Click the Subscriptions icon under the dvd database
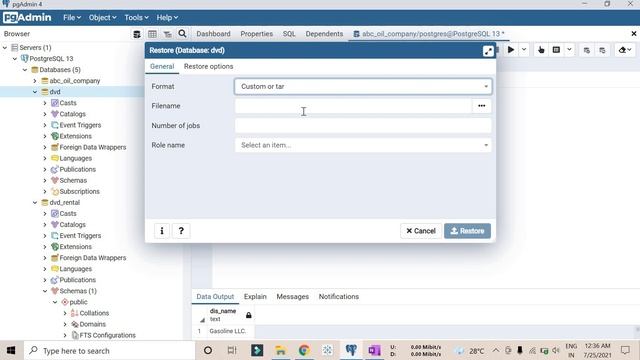The height and width of the screenshot is (360, 640). [55, 191]
